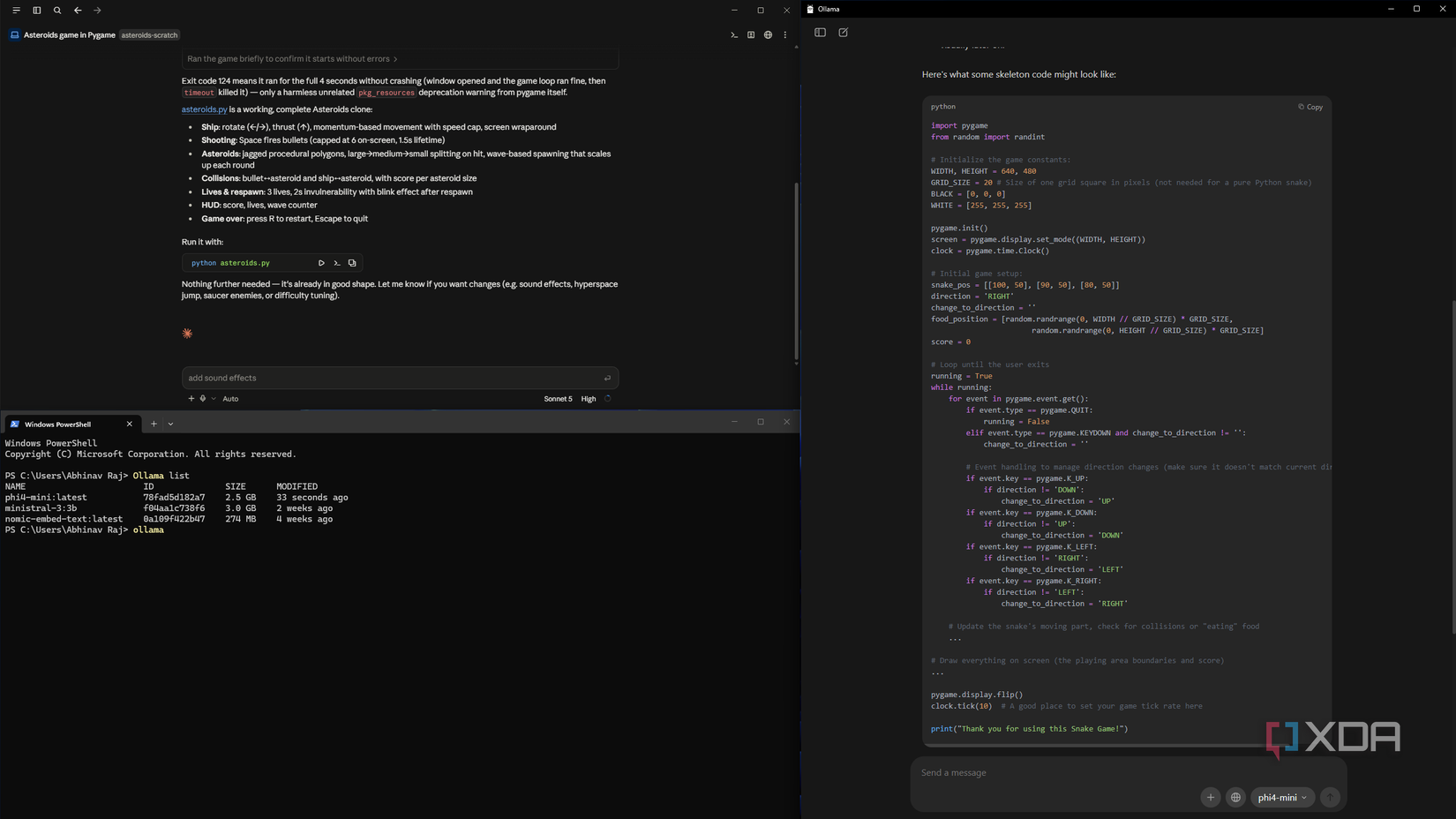Viewport: 1456px width, 819px height.
Task: Open the hamburger menu in the Asteroids chat window
Action: pyautogui.click(x=16, y=11)
